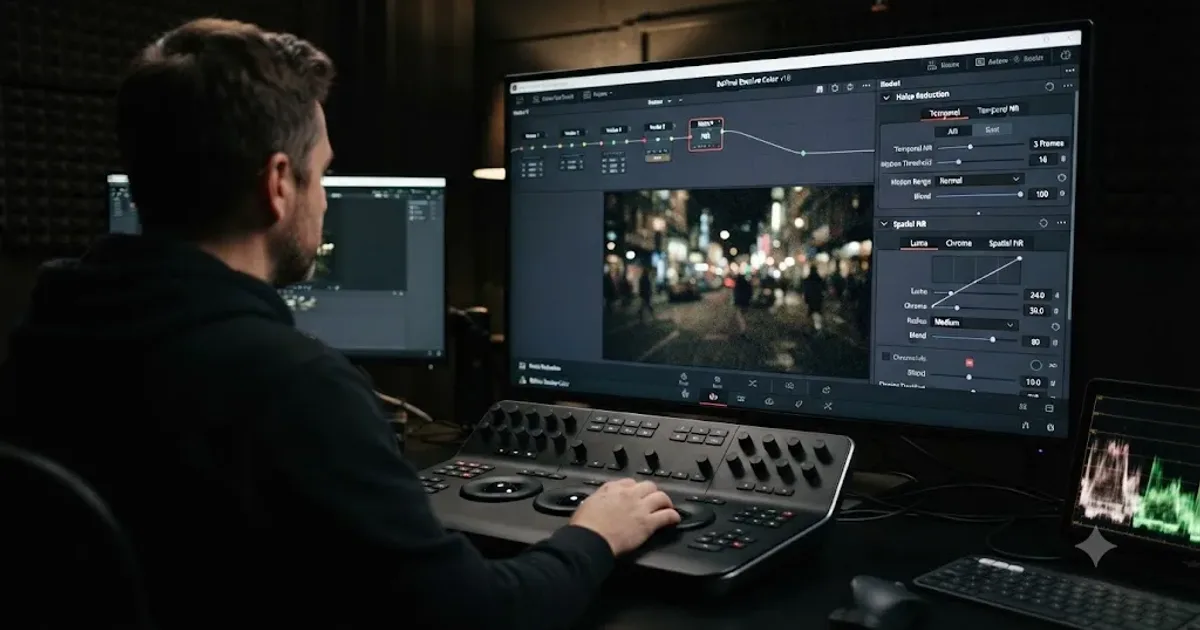
Task: Click the Blend value field showing 80
Action: pyautogui.click(x=1036, y=342)
